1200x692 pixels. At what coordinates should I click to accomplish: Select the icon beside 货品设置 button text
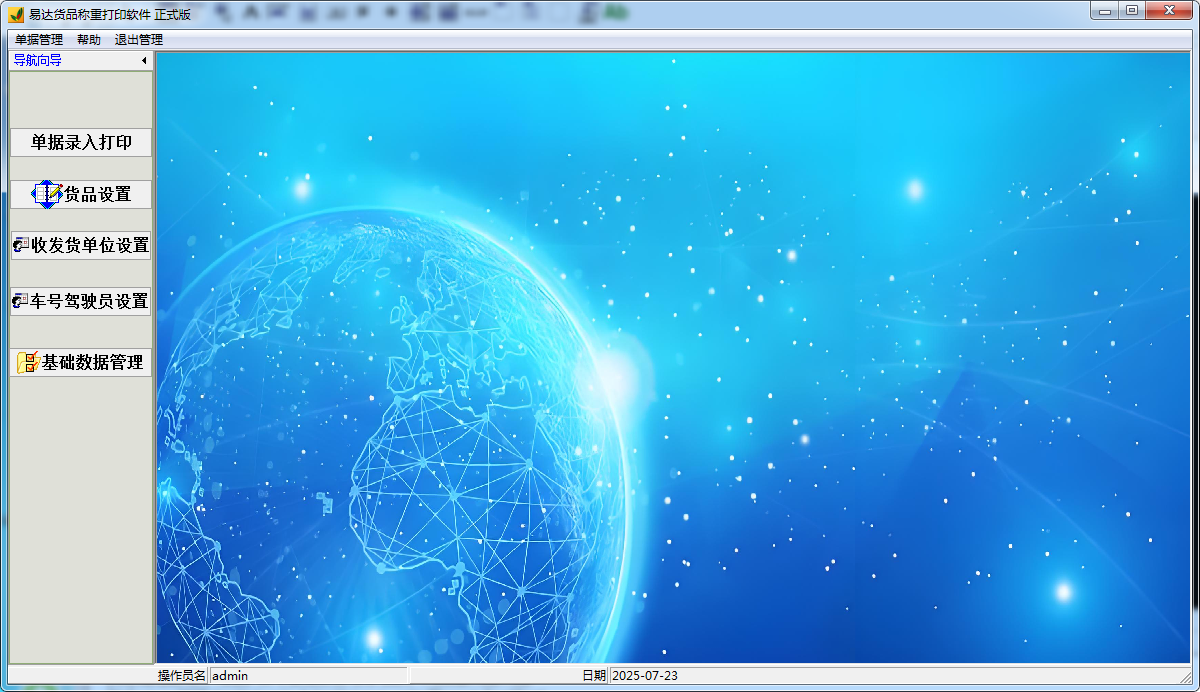(x=46, y=193)
